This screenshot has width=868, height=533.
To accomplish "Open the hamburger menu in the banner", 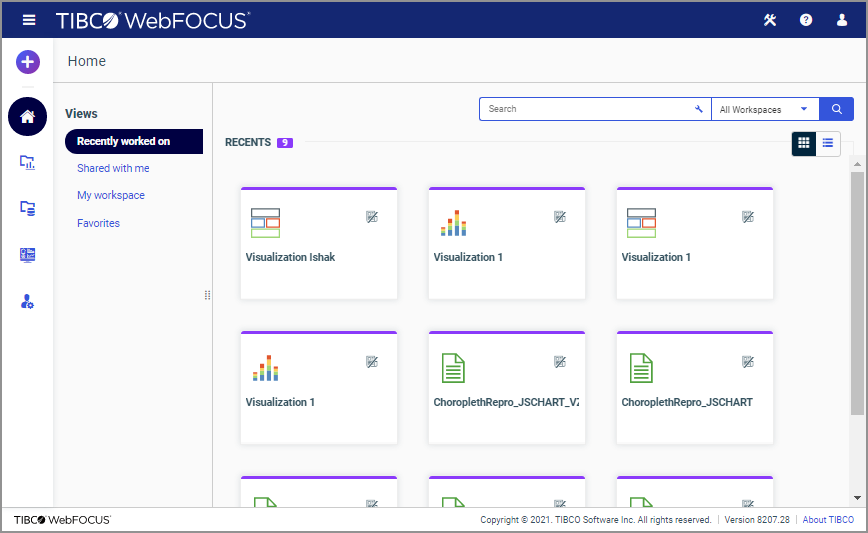I will coord(29,20).
